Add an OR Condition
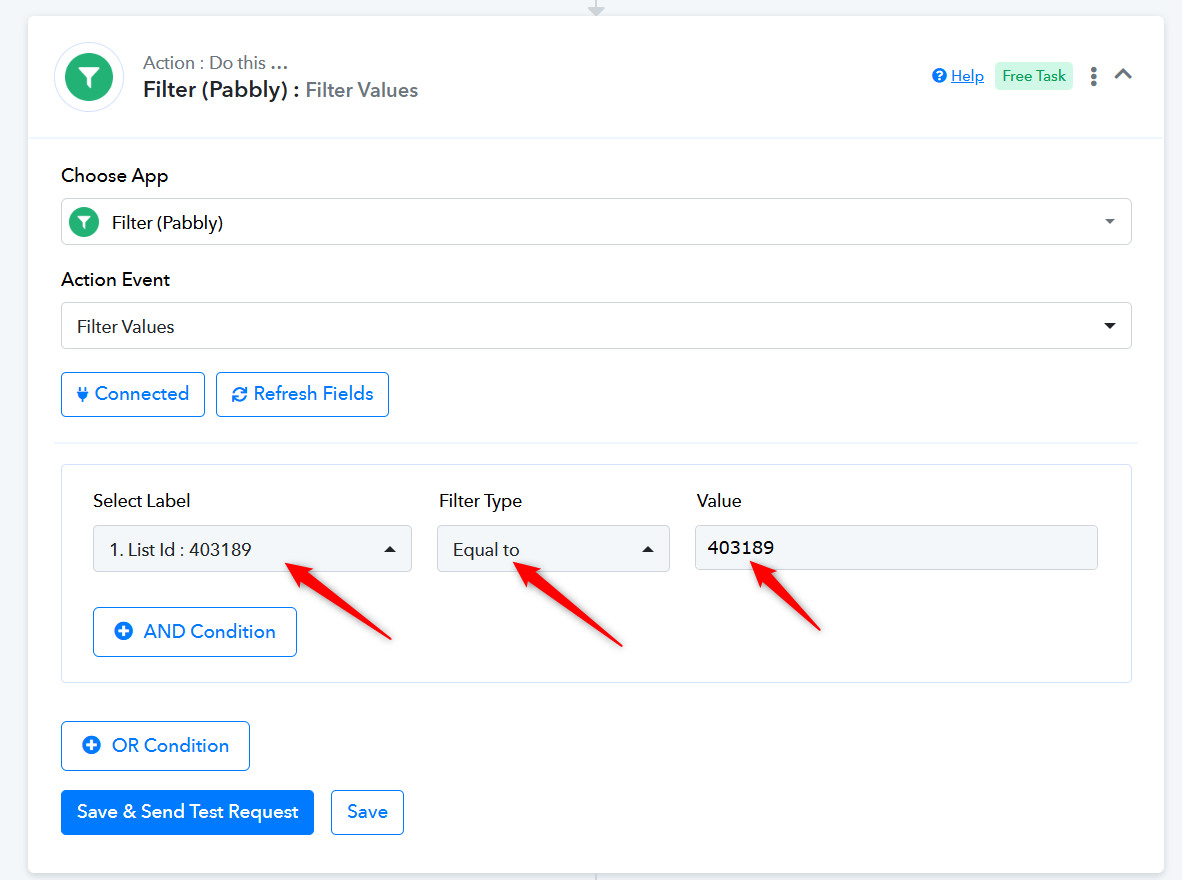 coord(155,746)
